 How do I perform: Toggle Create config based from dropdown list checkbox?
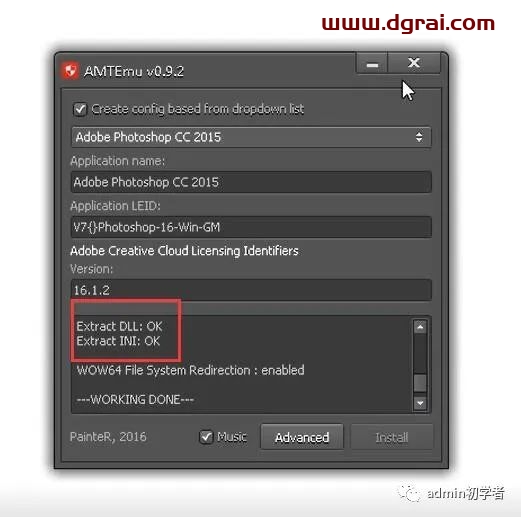click(x=80, y=109)
